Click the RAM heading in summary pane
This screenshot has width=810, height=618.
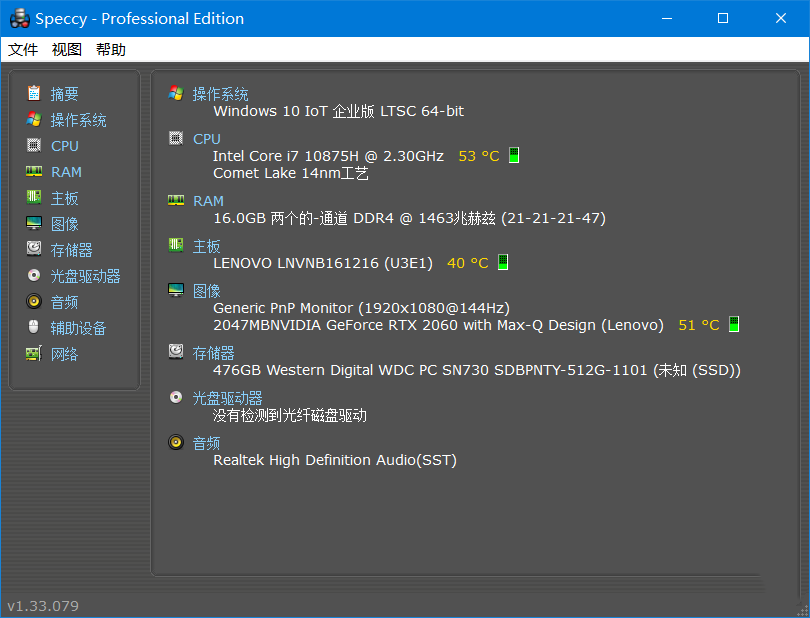click(x=209, y=201)
